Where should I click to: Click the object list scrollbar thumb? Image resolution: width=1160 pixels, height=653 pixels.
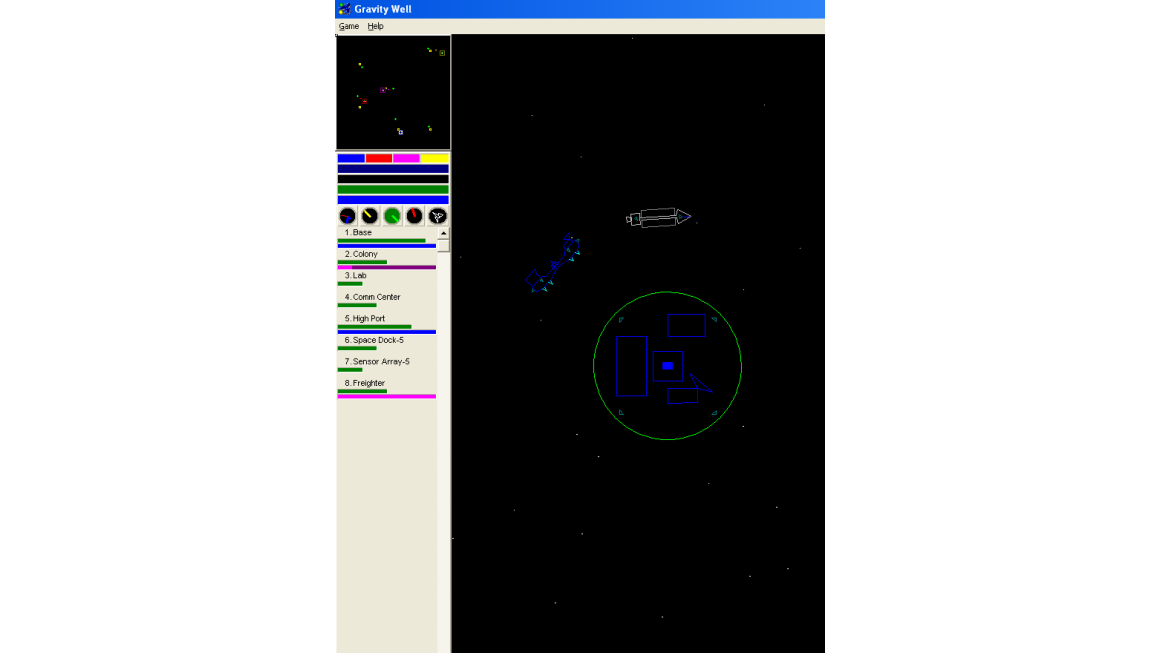(443, 246)
